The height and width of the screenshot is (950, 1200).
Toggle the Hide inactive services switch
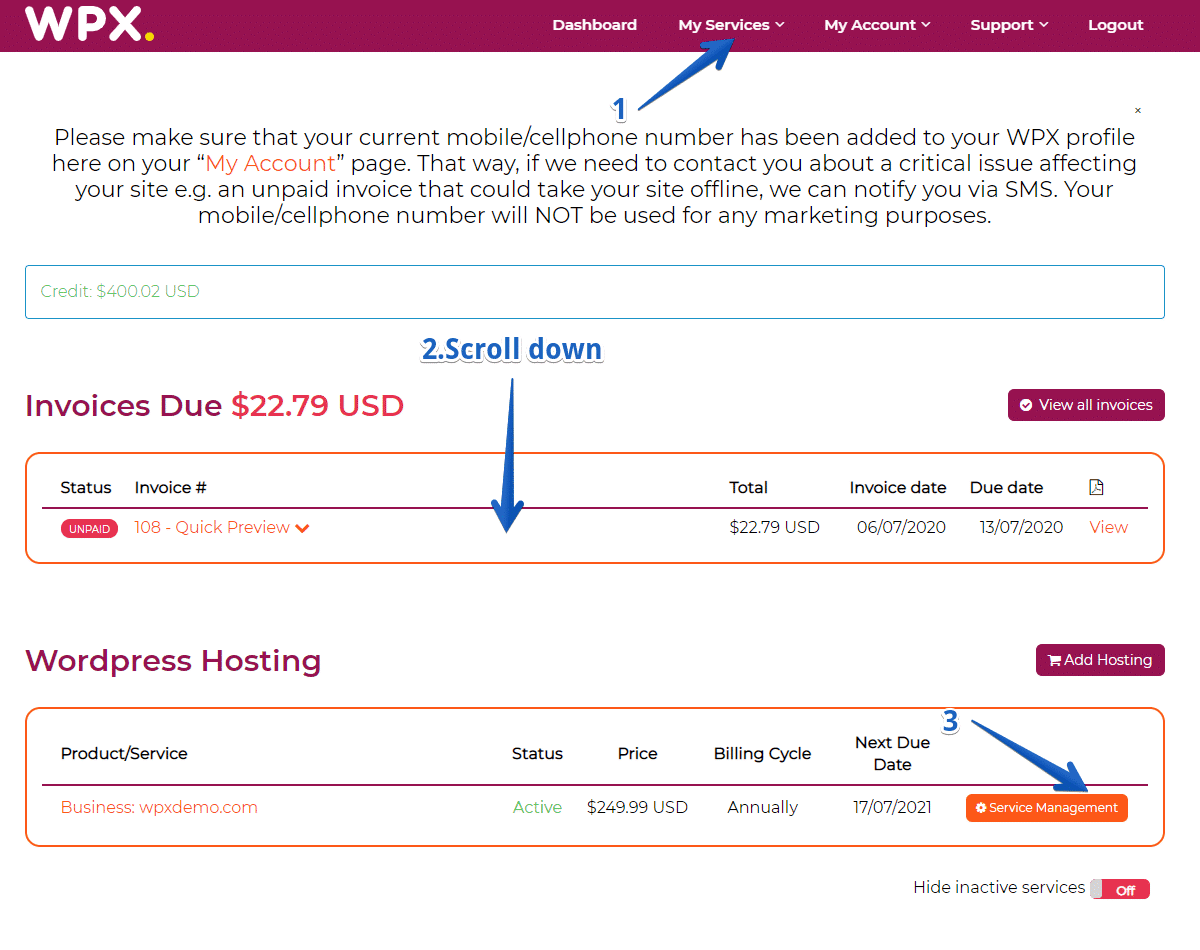pos(1120,889)
